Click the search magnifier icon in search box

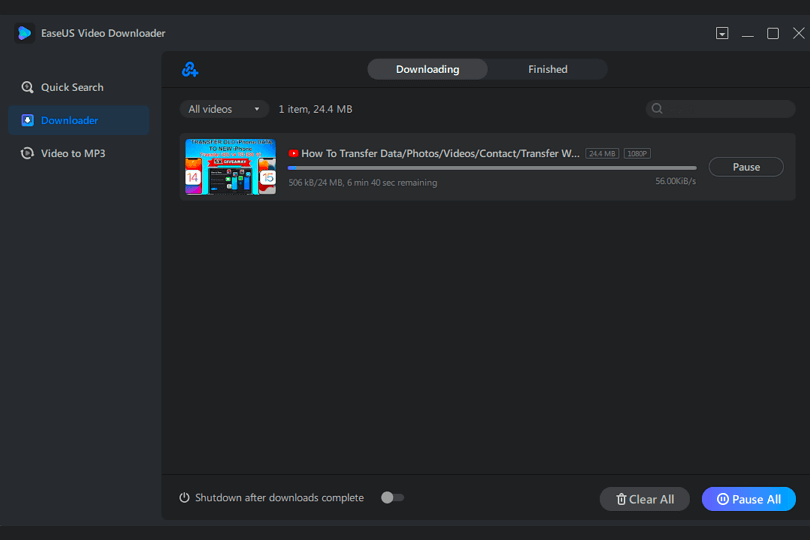pos(657,109)
